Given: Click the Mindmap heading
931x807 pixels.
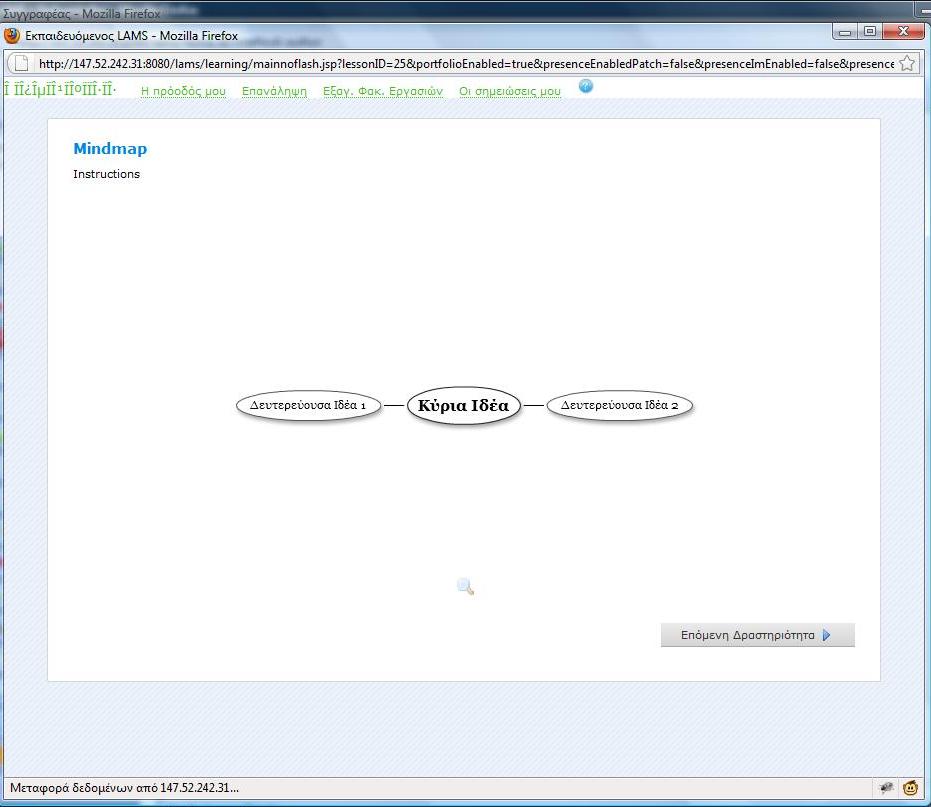Looking at the screenshot, I should point(110,149).
